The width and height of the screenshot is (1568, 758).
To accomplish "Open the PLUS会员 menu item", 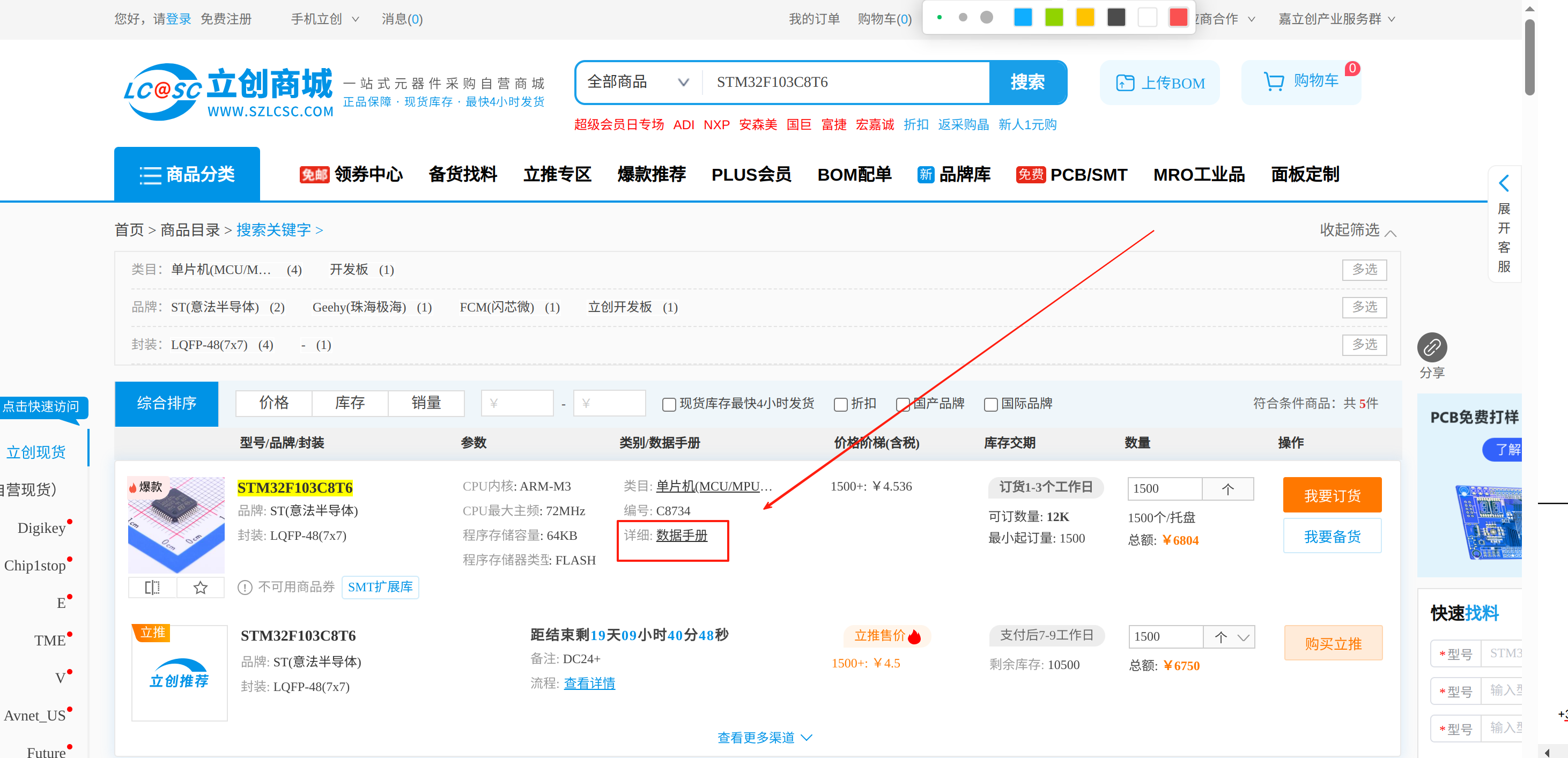I will tap(751, 175).
